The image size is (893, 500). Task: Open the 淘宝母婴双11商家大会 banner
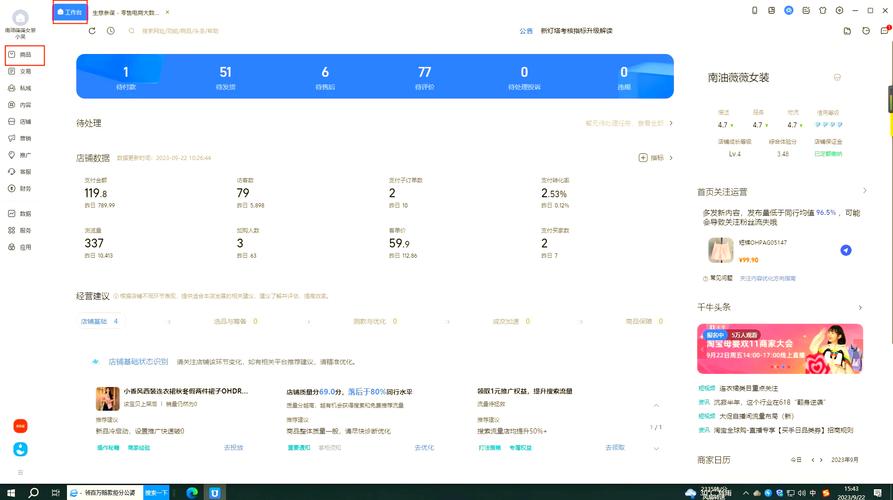[780, 349]
